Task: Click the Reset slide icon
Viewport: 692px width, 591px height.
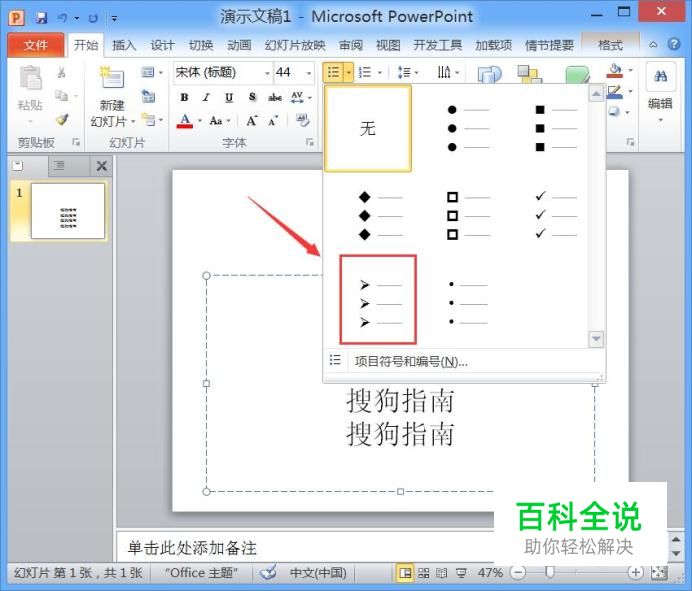Action: tap(148, 97)
